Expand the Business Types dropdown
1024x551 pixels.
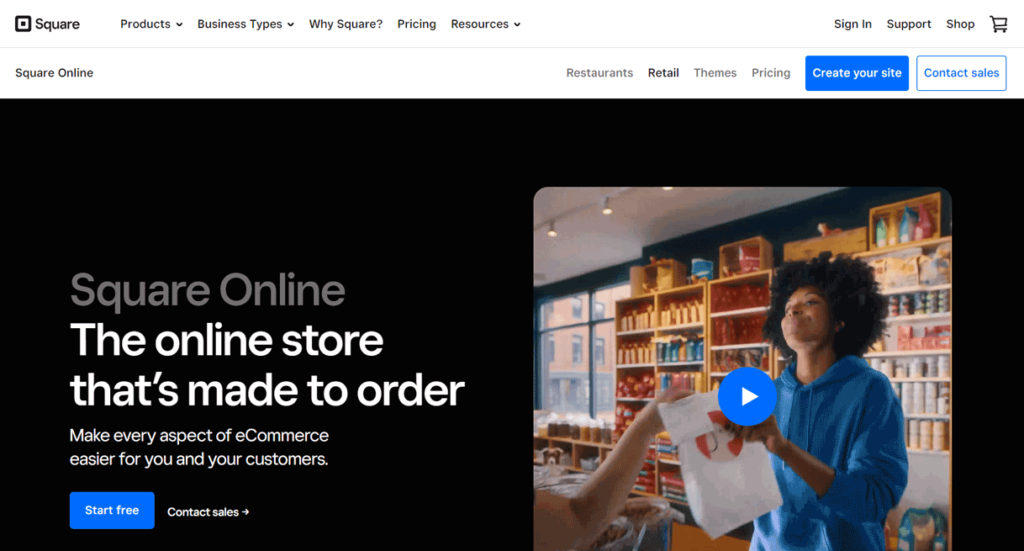tap(246, 24)
